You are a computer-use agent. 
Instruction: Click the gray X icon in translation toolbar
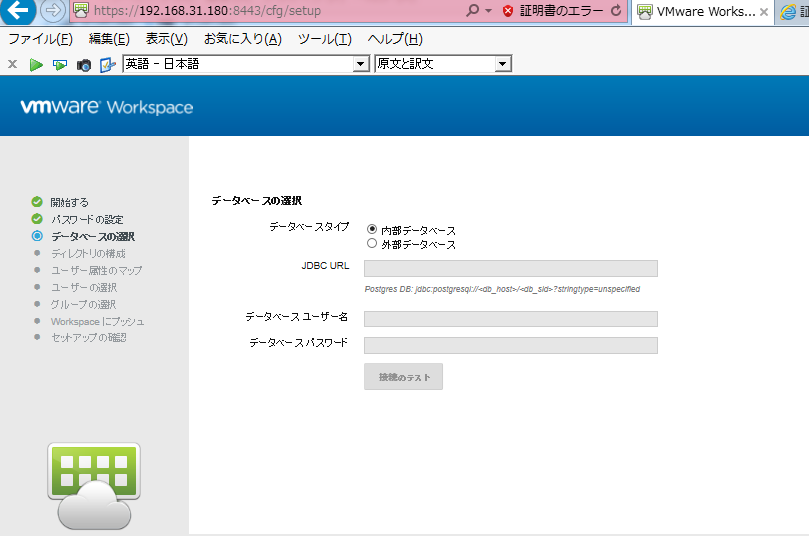pyautogui.click(x=12, y=64)
